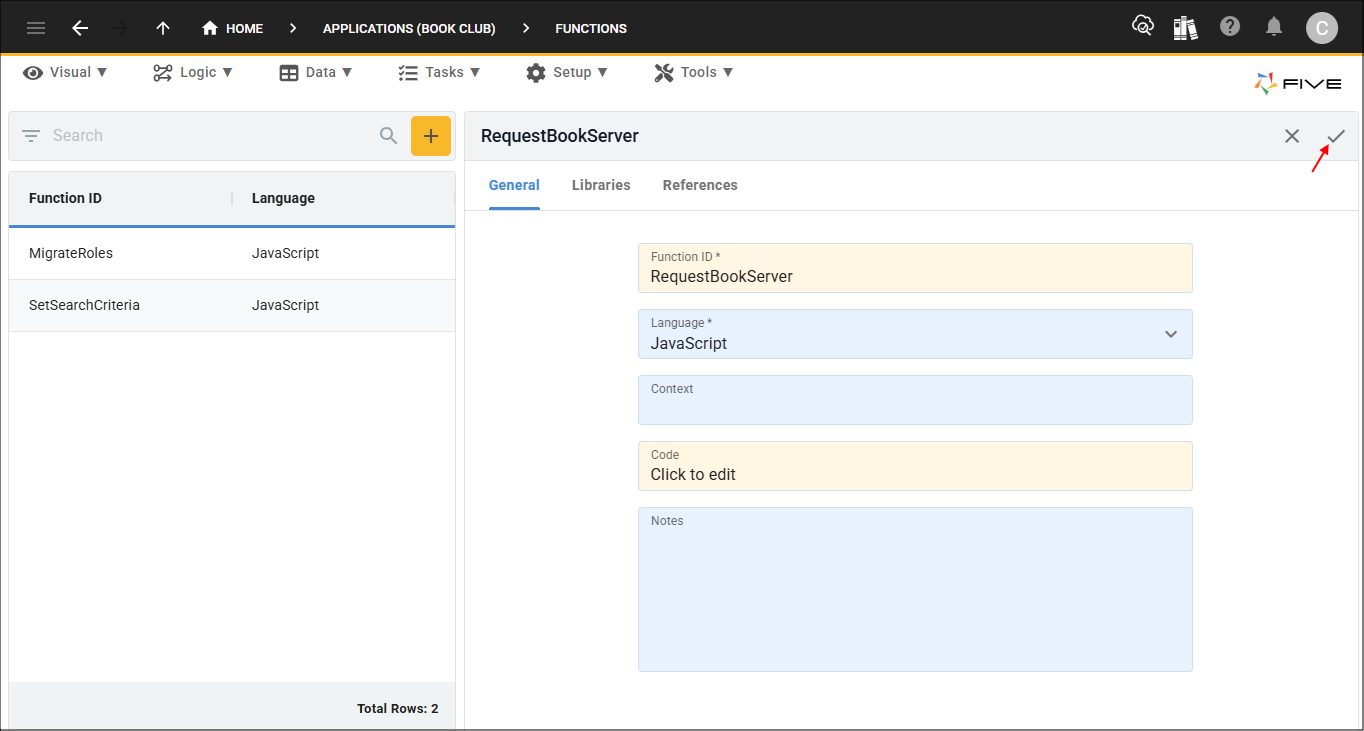Open the user avatar C
Screen dimensions: 1364x731
coord(1322,28)
